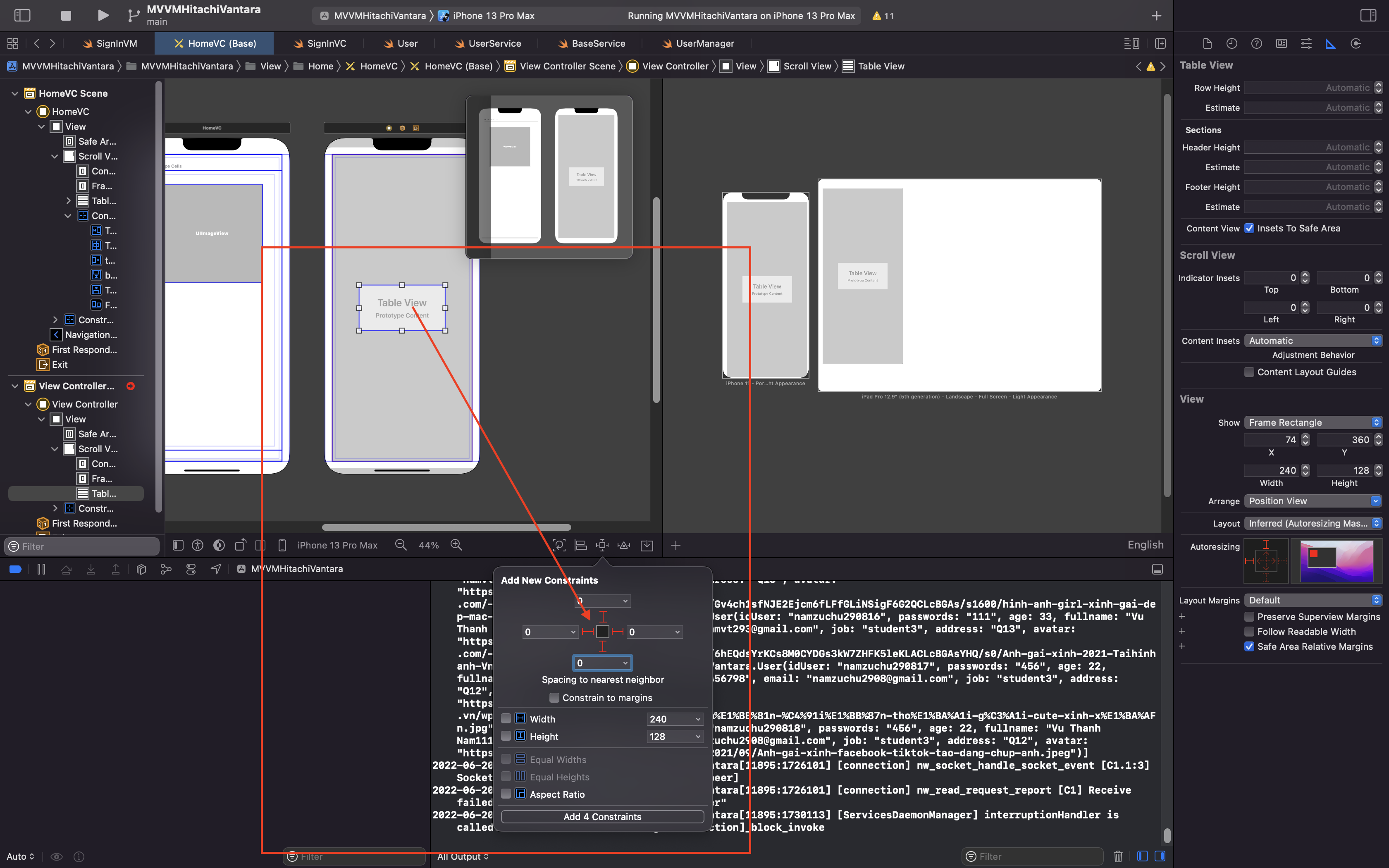Enable Content Layout Guides checkbox
Screen dimensions: 1389x868
coord(1249,372)
